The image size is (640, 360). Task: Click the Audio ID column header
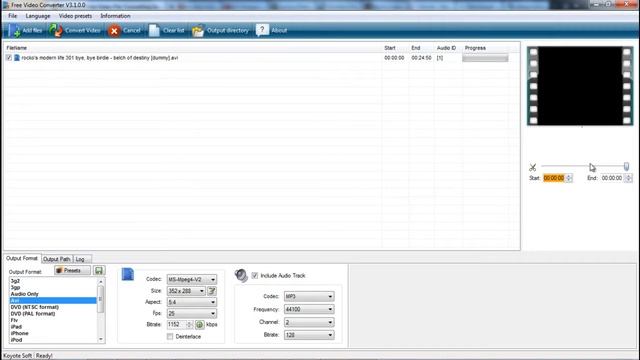(448, 48)
